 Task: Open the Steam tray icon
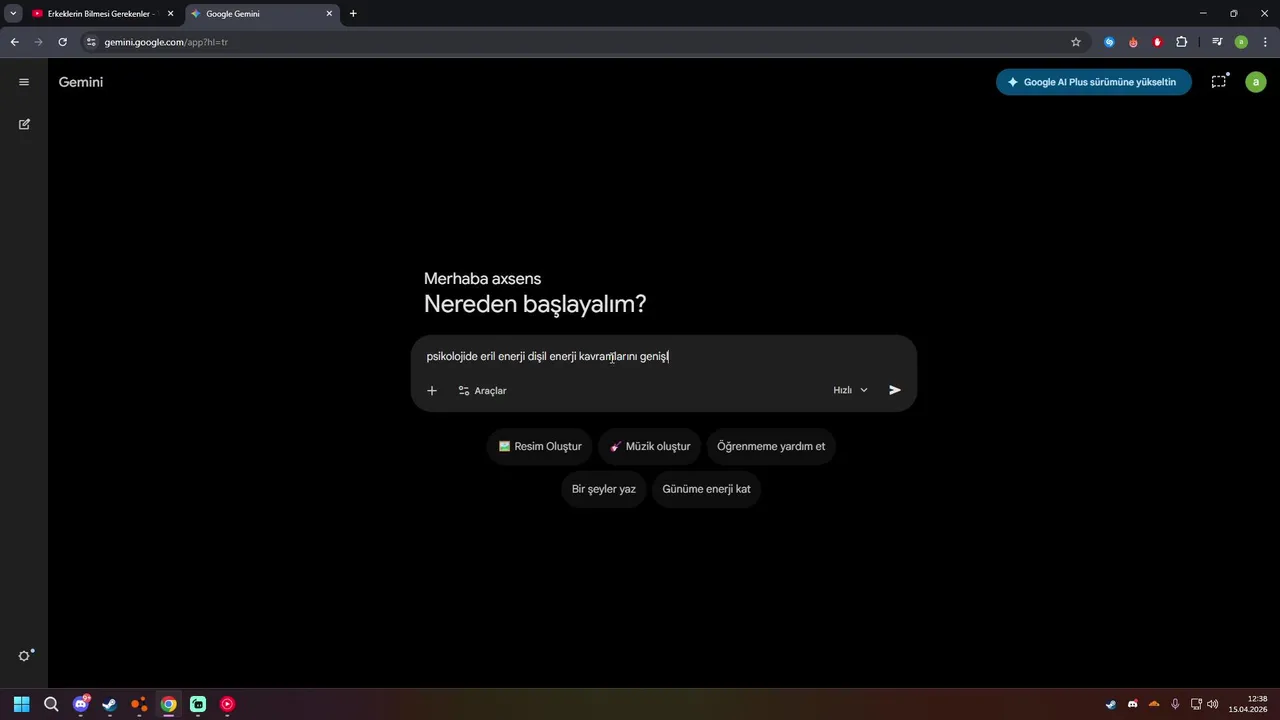point(1111,704)
